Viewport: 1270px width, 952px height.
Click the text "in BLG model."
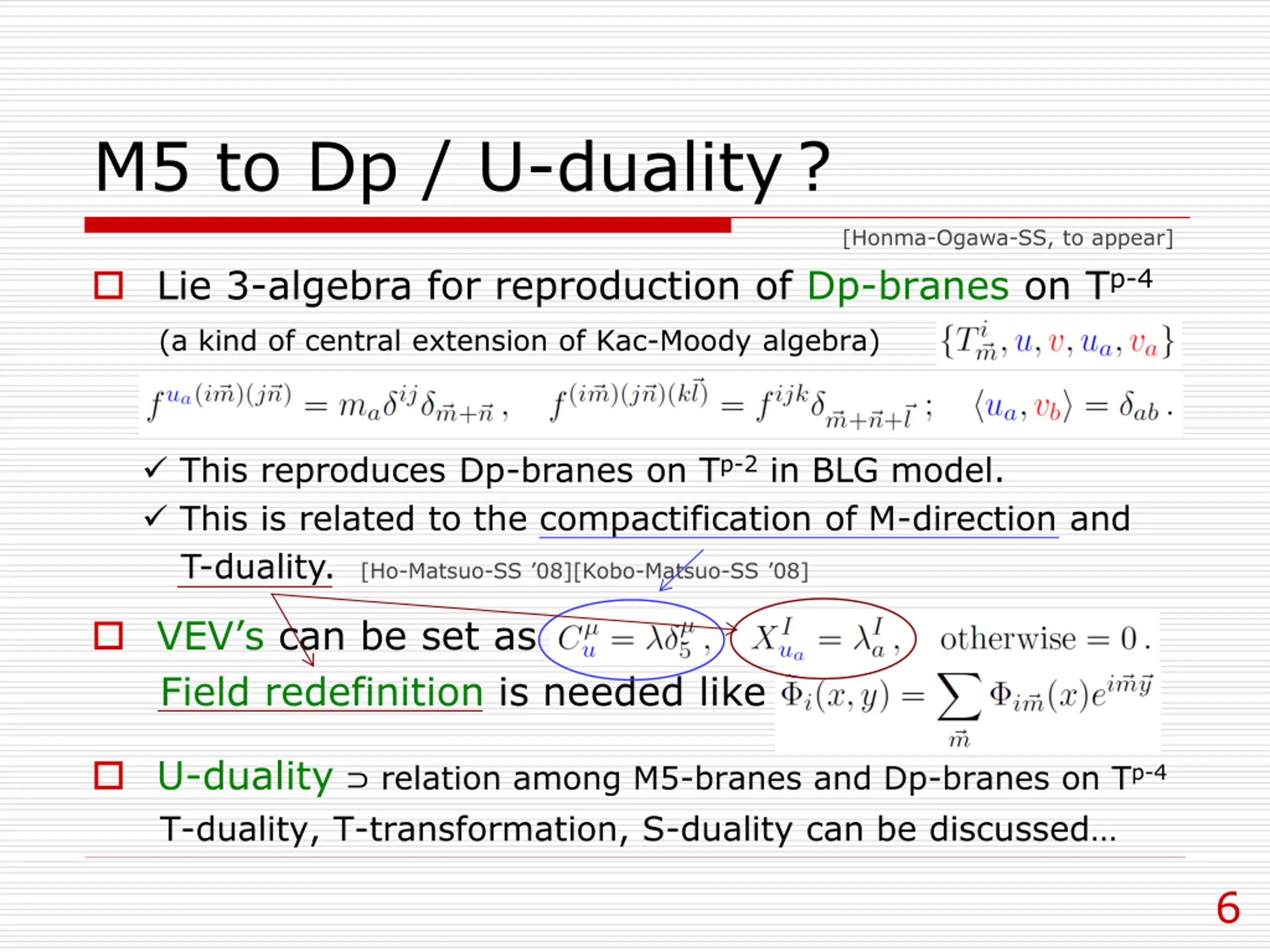click(887, 471)
